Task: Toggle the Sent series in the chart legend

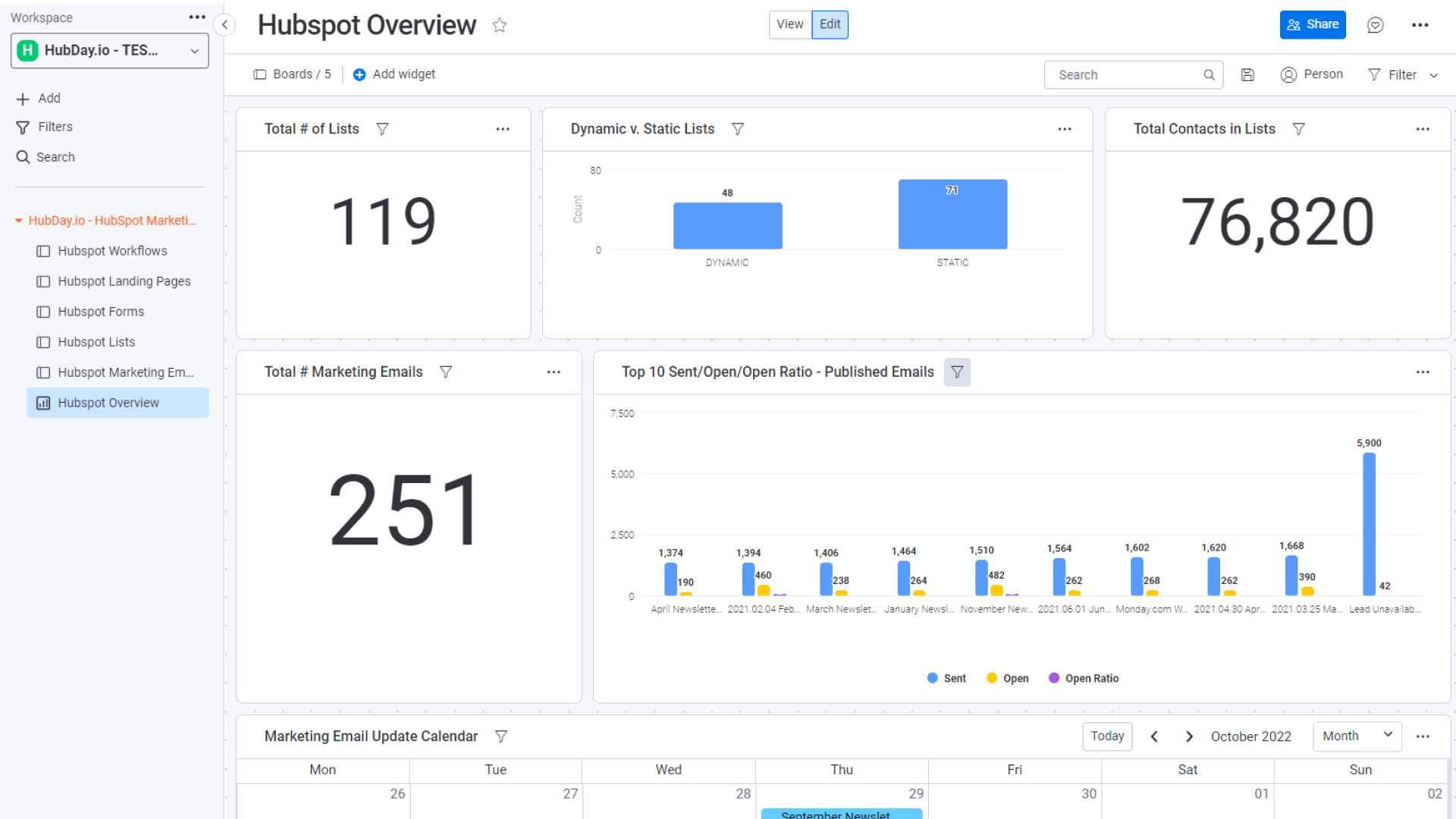Action: (946, 678)
